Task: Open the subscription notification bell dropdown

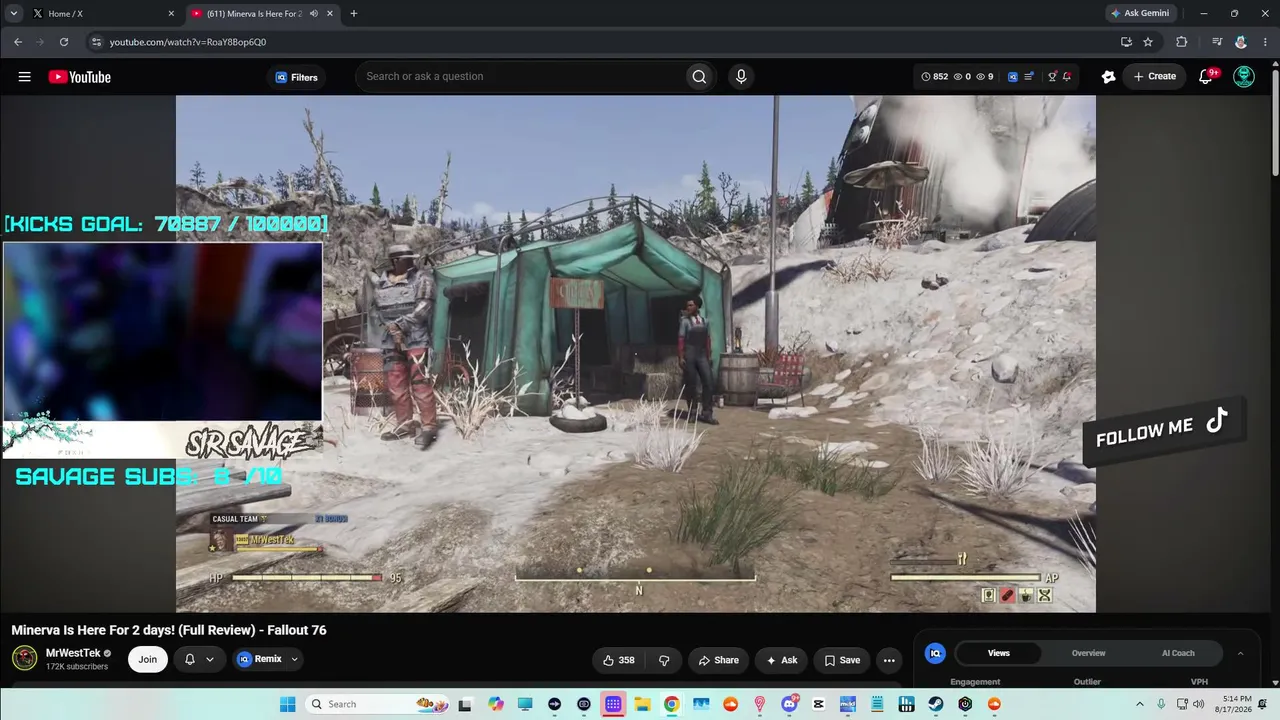Action: 199,659
